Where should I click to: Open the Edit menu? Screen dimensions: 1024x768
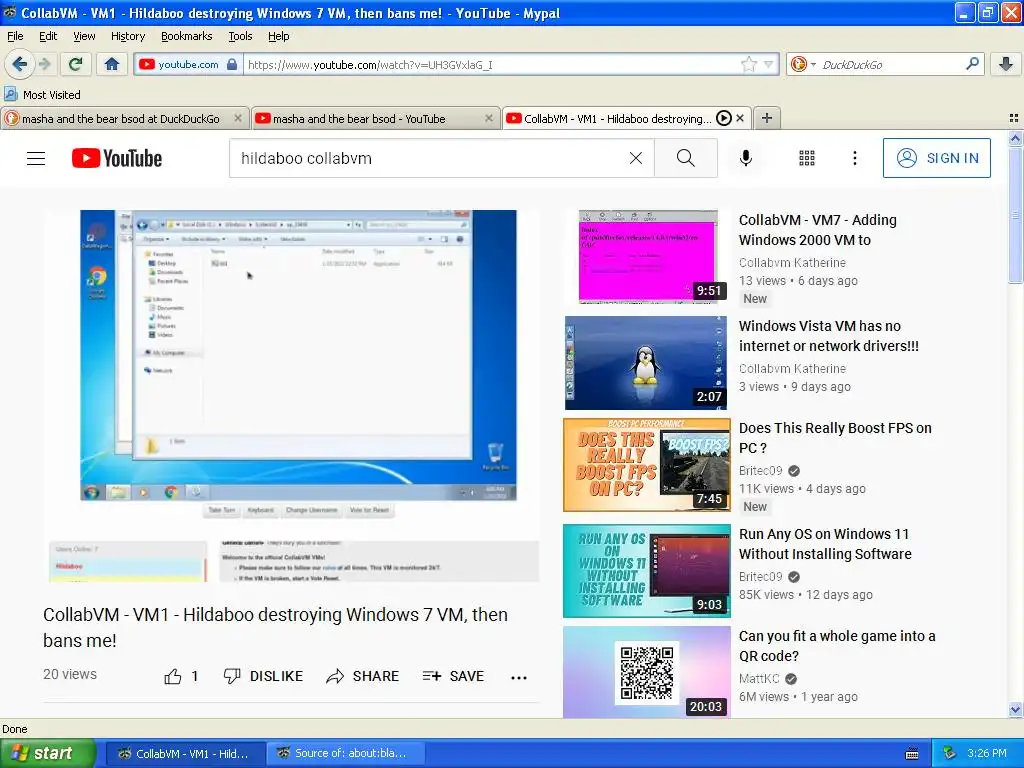(48, 36)
